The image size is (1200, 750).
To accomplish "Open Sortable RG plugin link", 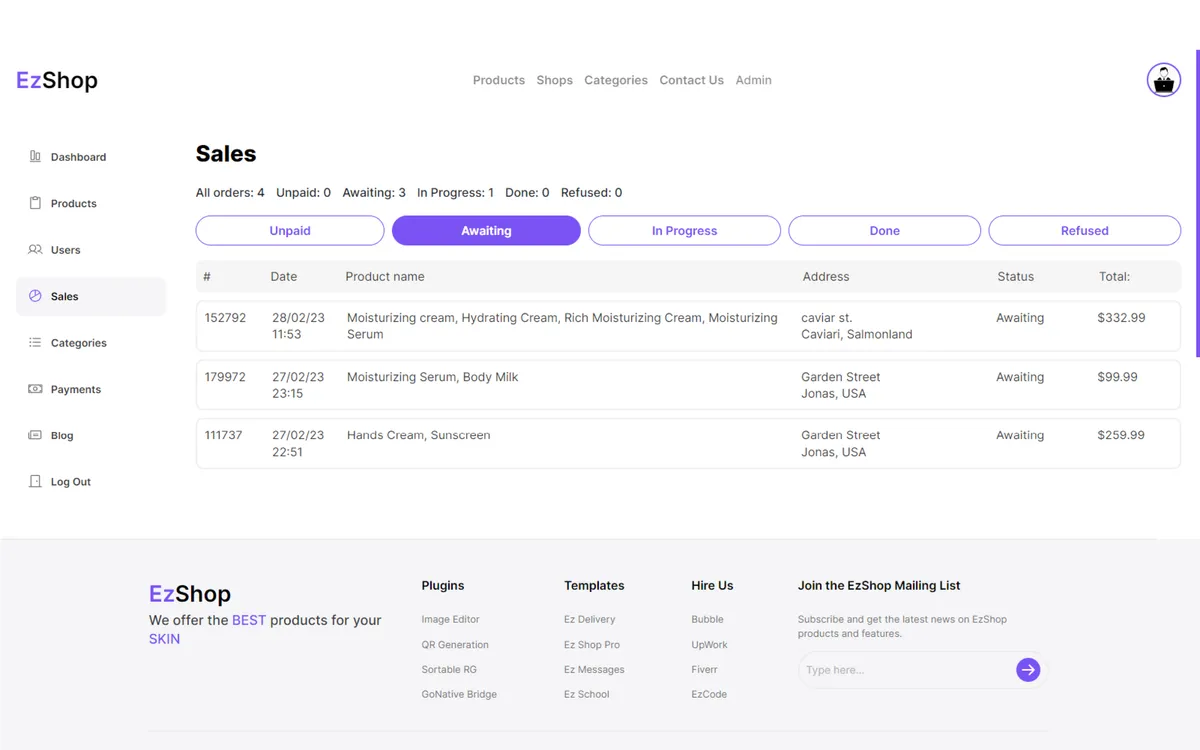I will click(449, 670).
